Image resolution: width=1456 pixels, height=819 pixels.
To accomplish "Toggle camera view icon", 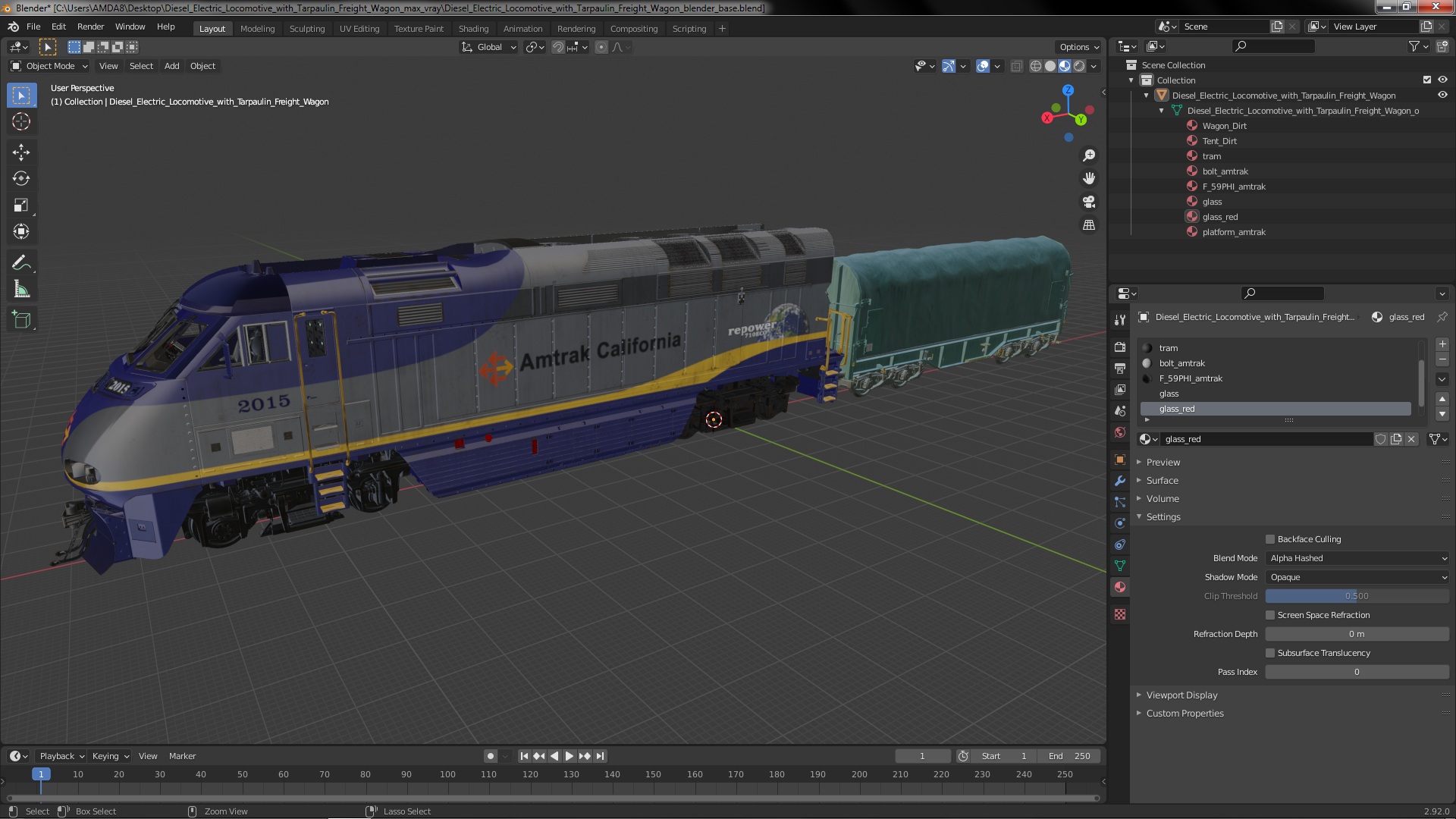I will tap(1089, 202).
